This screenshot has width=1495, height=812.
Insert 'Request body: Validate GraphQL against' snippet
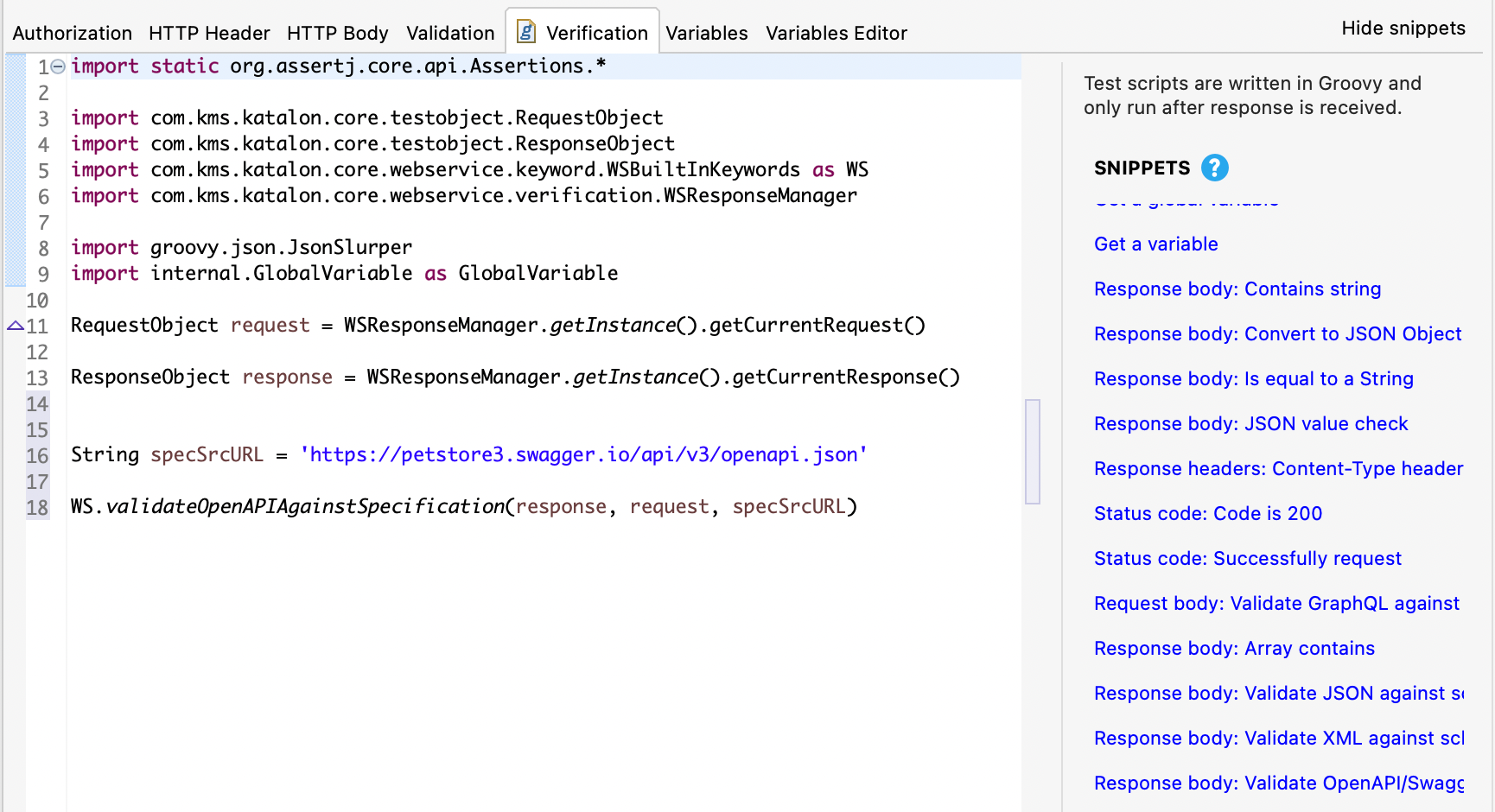[x=1277, y=603]
